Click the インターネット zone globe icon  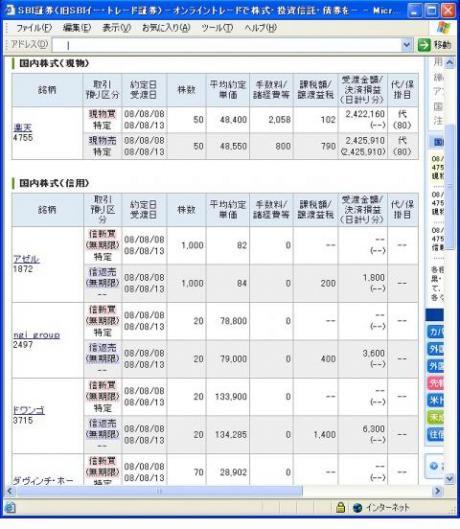[357, 508]
